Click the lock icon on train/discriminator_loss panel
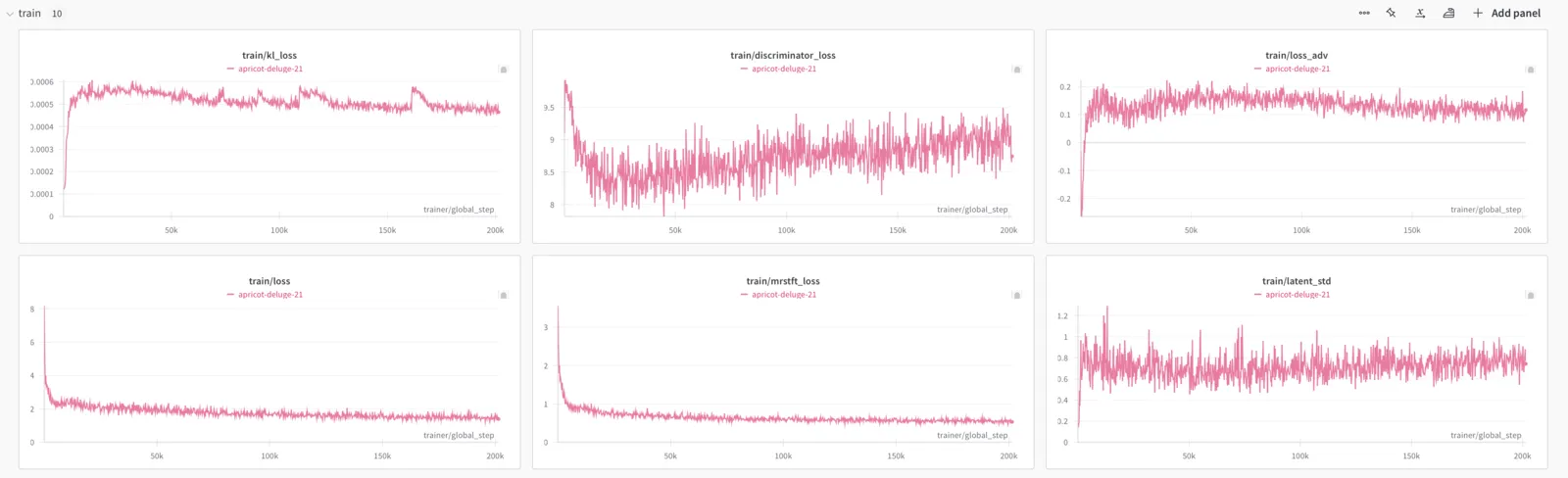1568x478 pixels. coord(1017,70)
